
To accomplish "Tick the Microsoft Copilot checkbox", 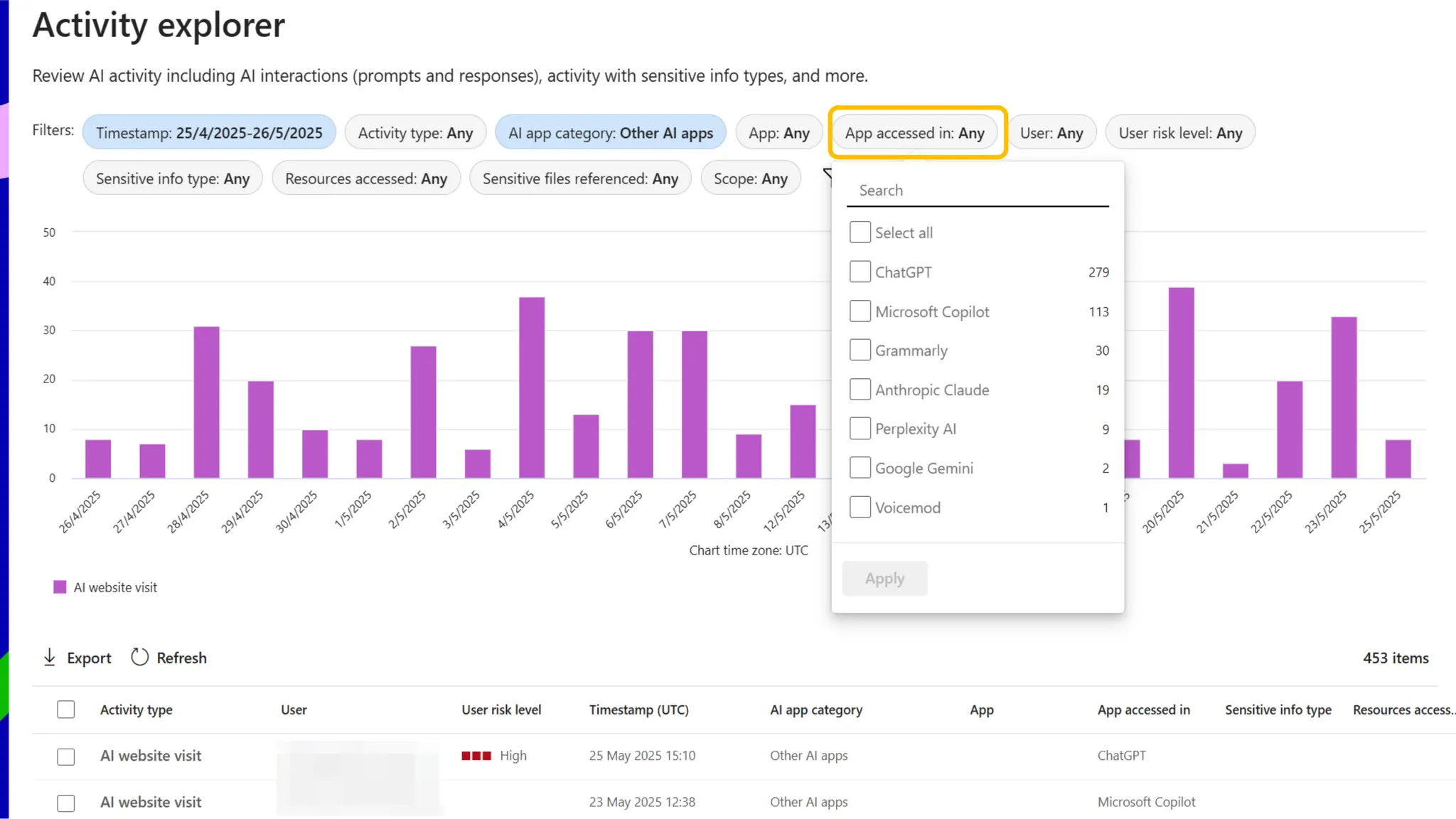I will pos(860,311).
